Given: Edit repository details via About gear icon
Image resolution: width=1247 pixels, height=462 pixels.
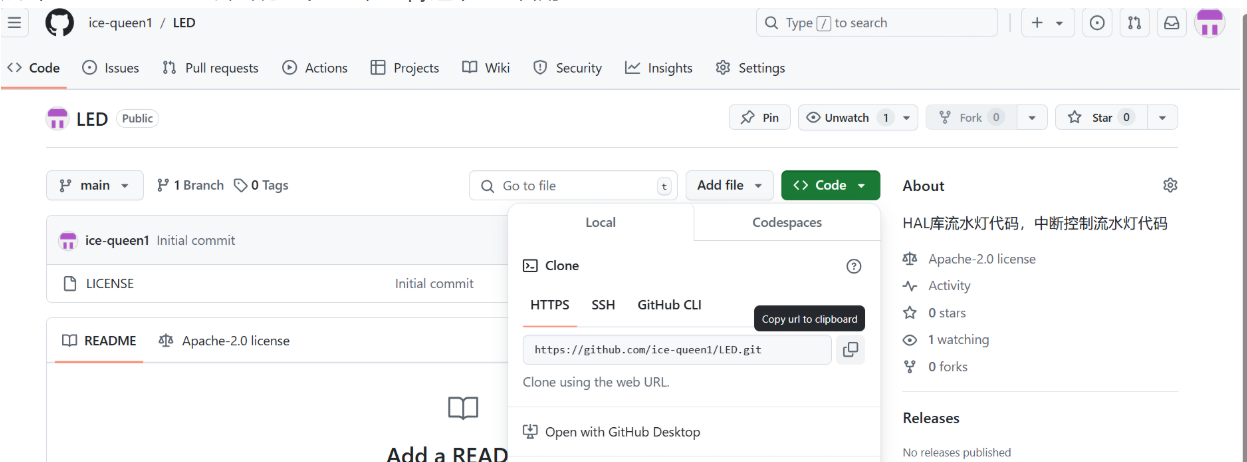Looking at the screenshot, I should (1170, 185).
